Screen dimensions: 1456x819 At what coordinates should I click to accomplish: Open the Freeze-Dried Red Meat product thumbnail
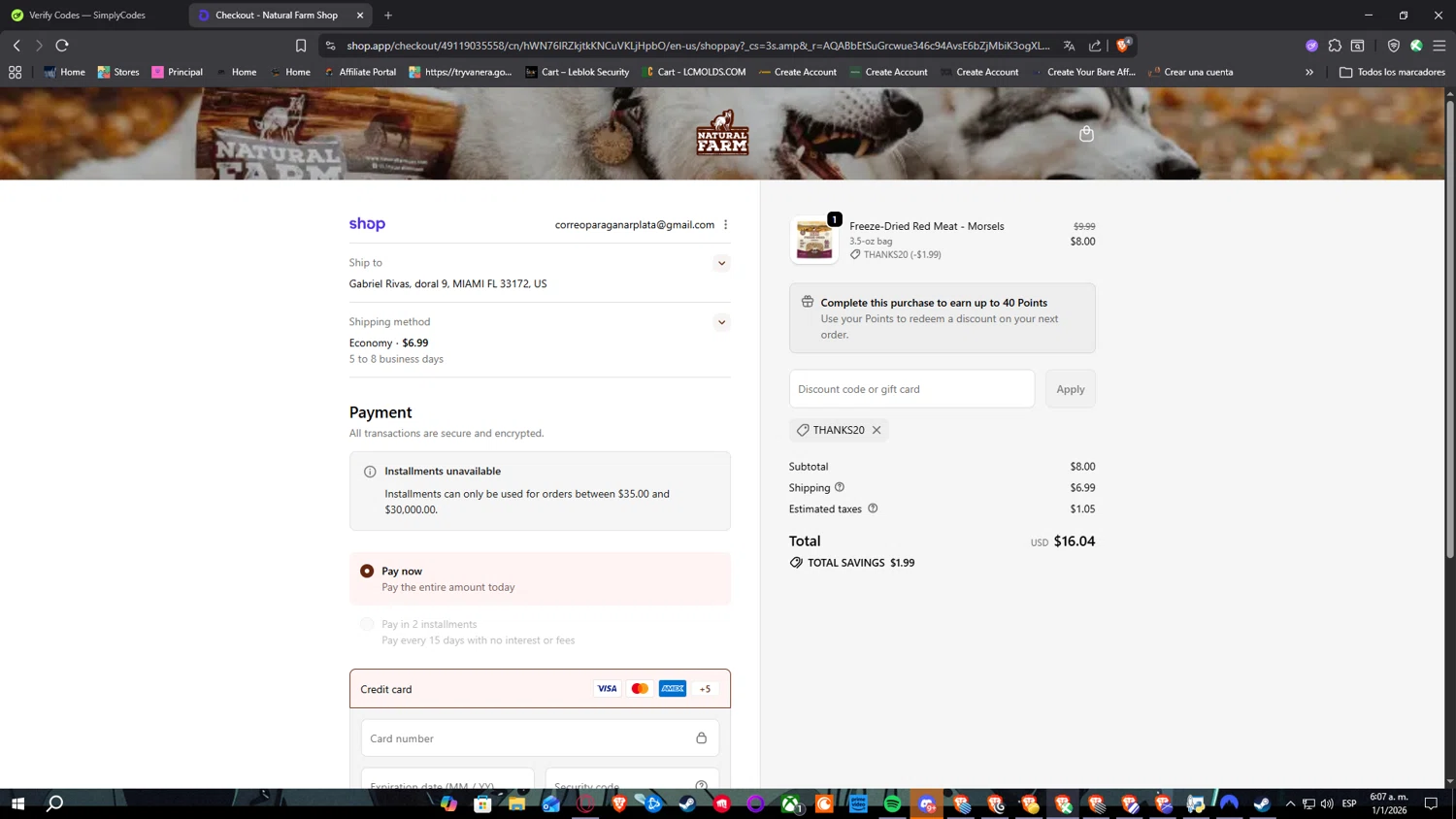coord(813,240)
